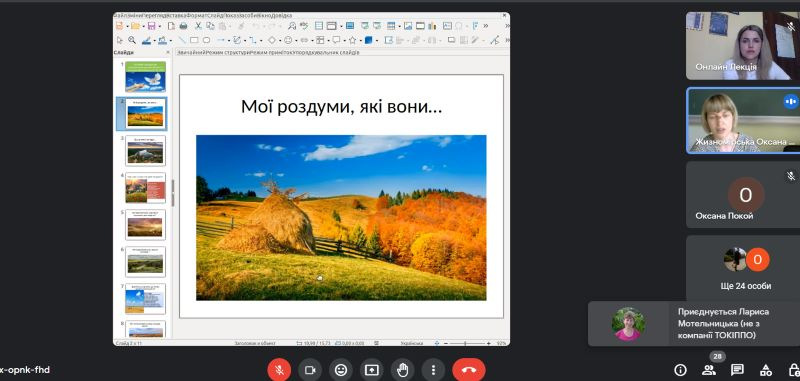Click the Copy icon in Impress toolbar
Viewport: 800px width, 381px height.
coord(210,26)
